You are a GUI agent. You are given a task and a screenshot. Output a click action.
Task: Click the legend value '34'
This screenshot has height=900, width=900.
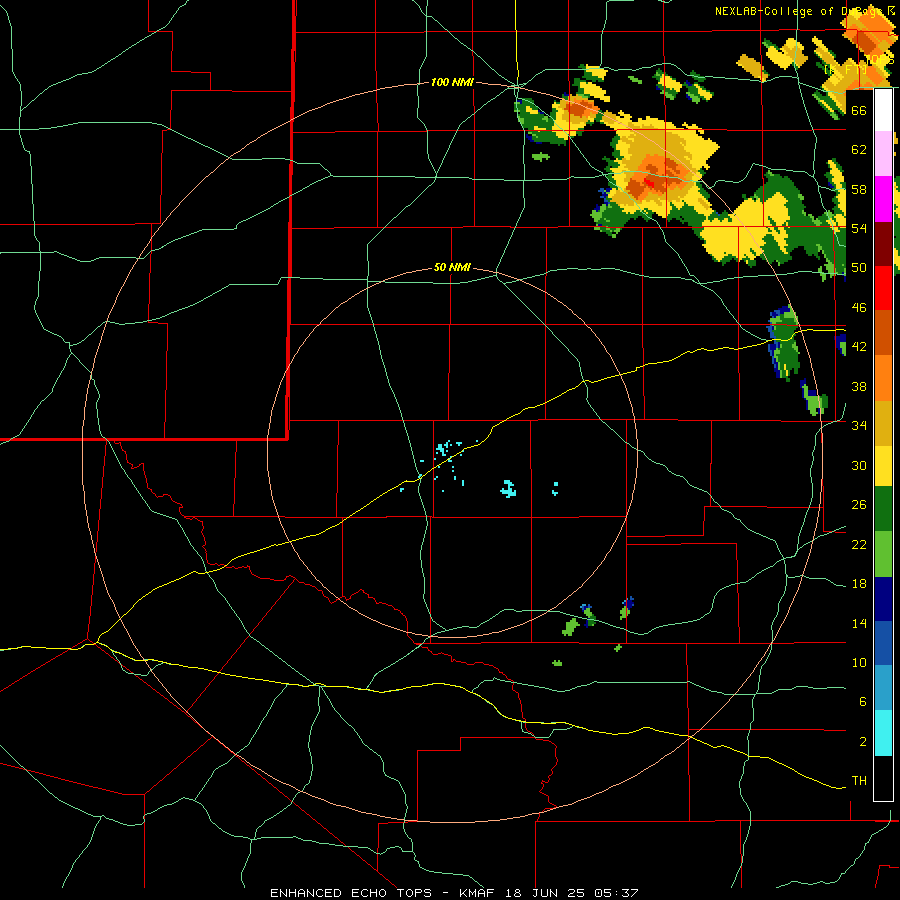coord(859,426)
